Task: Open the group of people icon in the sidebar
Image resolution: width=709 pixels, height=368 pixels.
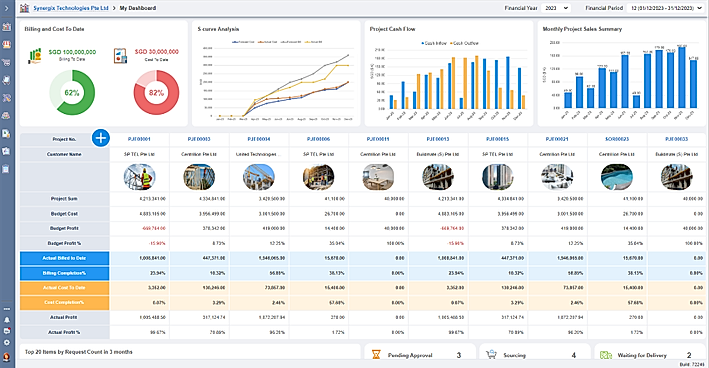Action: (6, 115)
